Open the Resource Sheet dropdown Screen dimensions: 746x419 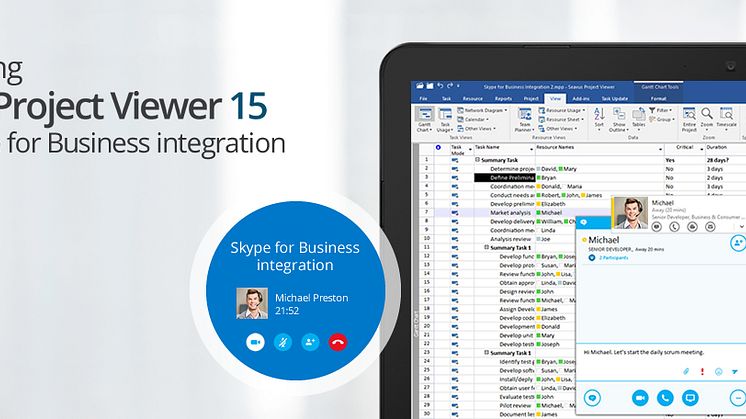[561, 119]
